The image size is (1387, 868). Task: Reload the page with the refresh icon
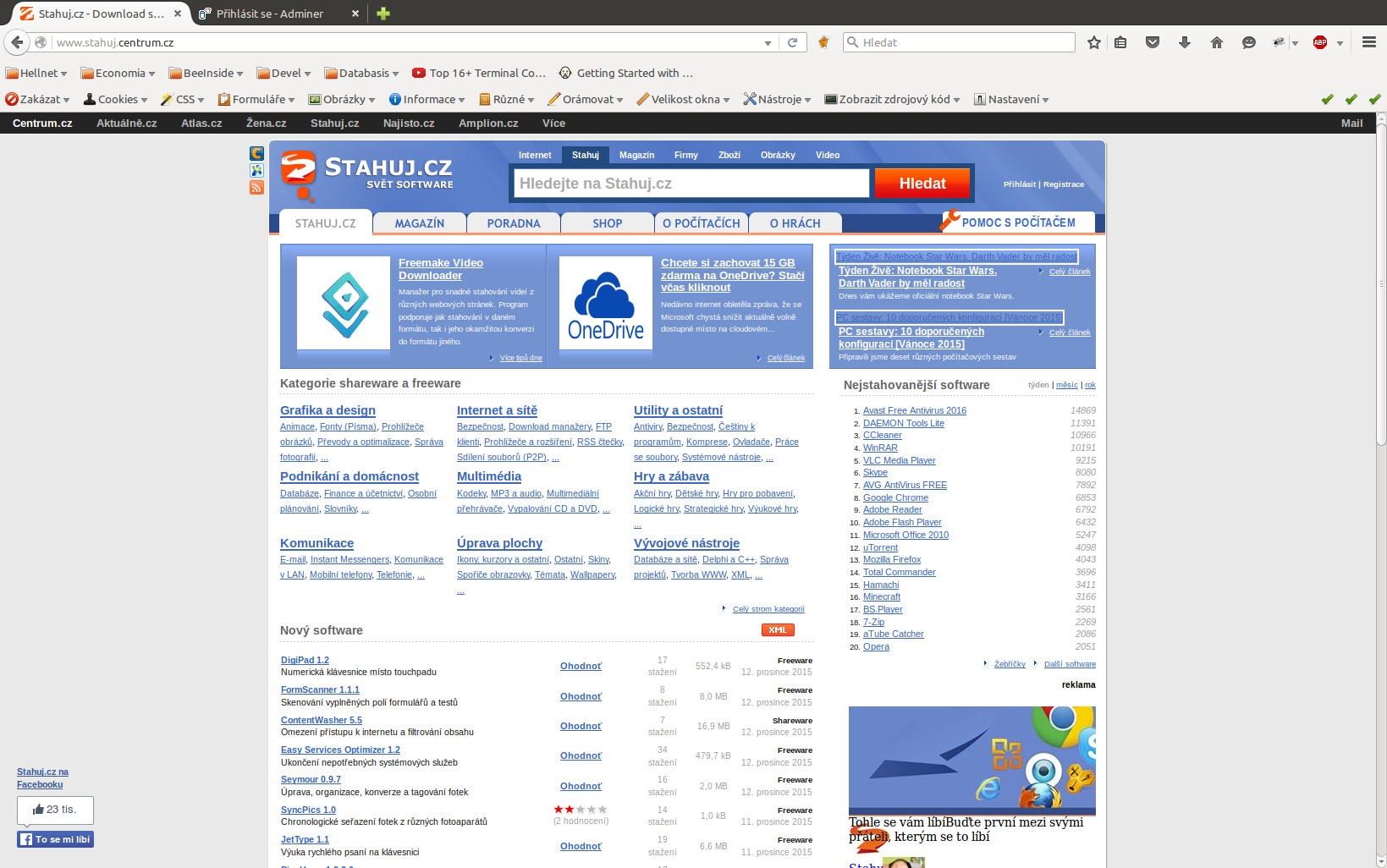[x=792, y=42]
